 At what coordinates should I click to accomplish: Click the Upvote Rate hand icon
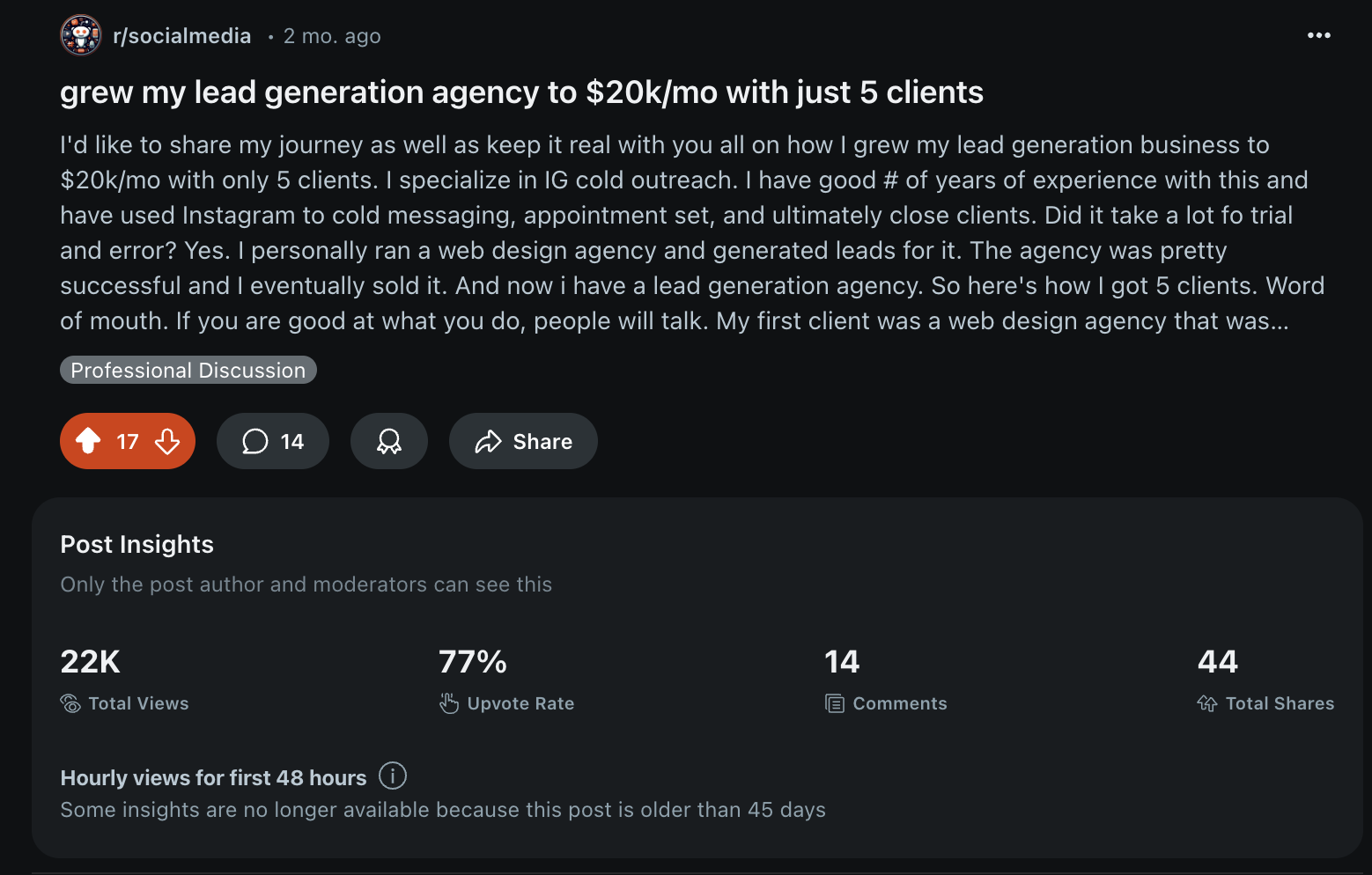[x=449, y=703]
